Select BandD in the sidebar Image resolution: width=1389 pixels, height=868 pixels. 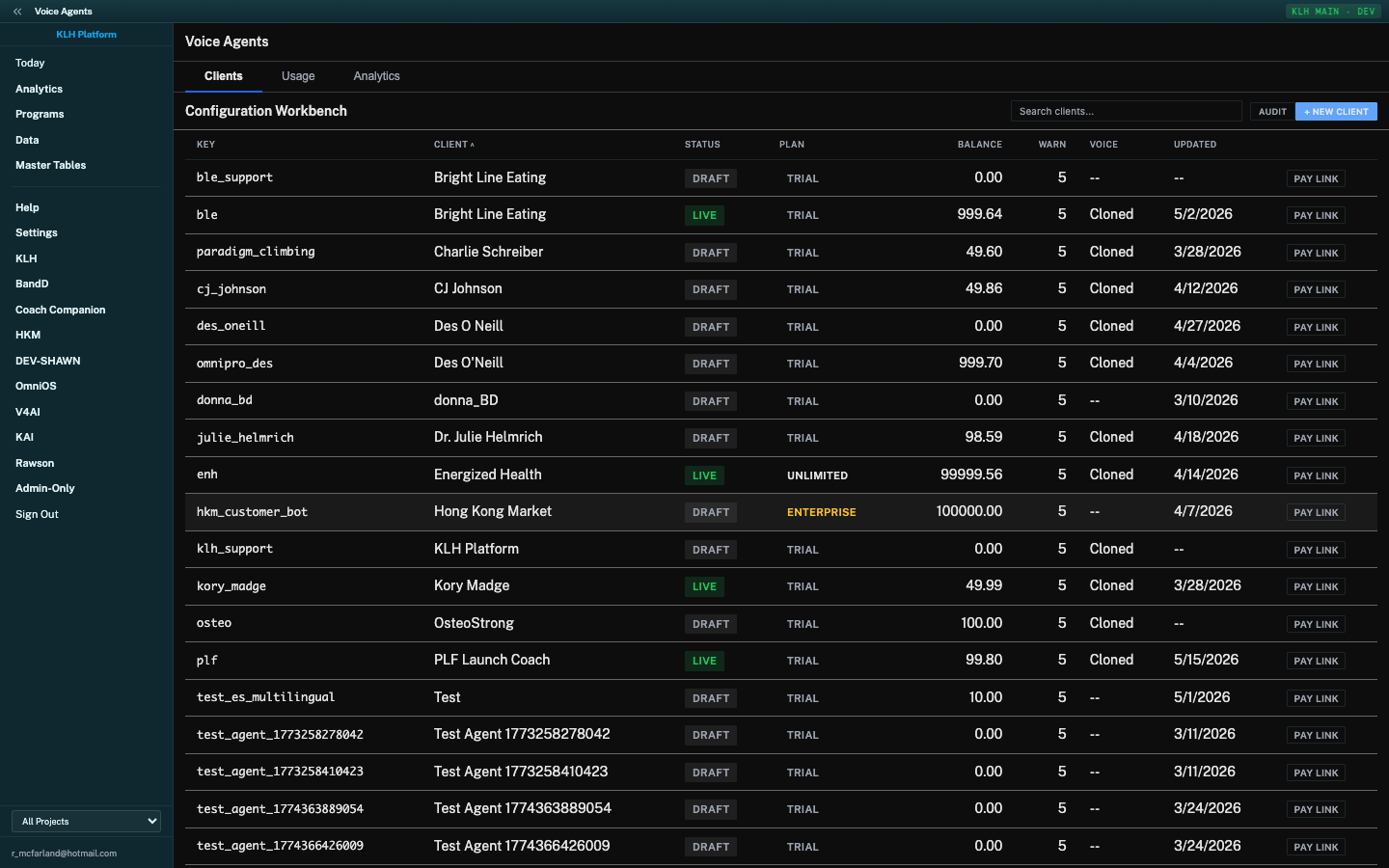click(x=32, y=284)
